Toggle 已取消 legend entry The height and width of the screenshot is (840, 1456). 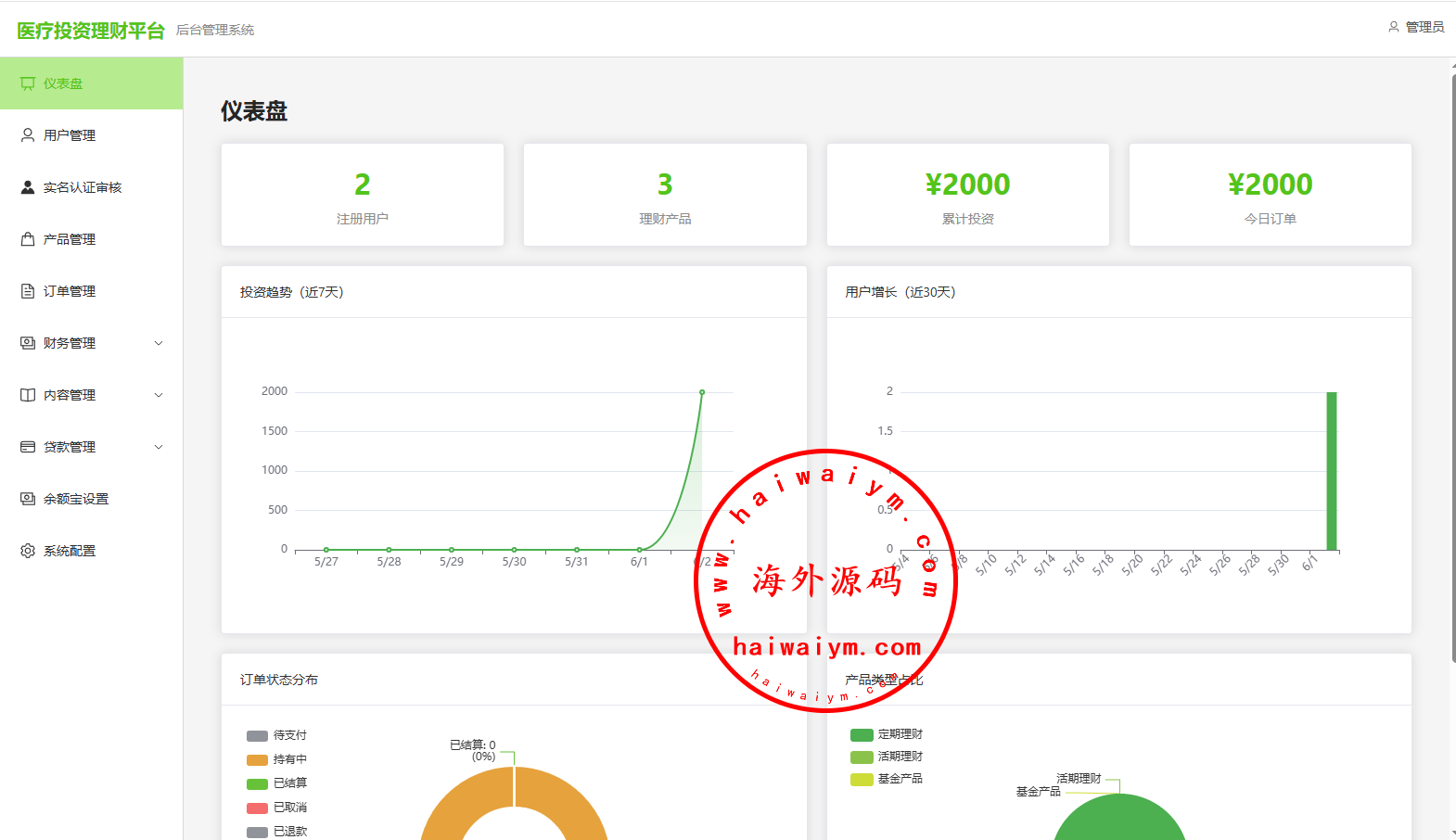coord(276,808)
